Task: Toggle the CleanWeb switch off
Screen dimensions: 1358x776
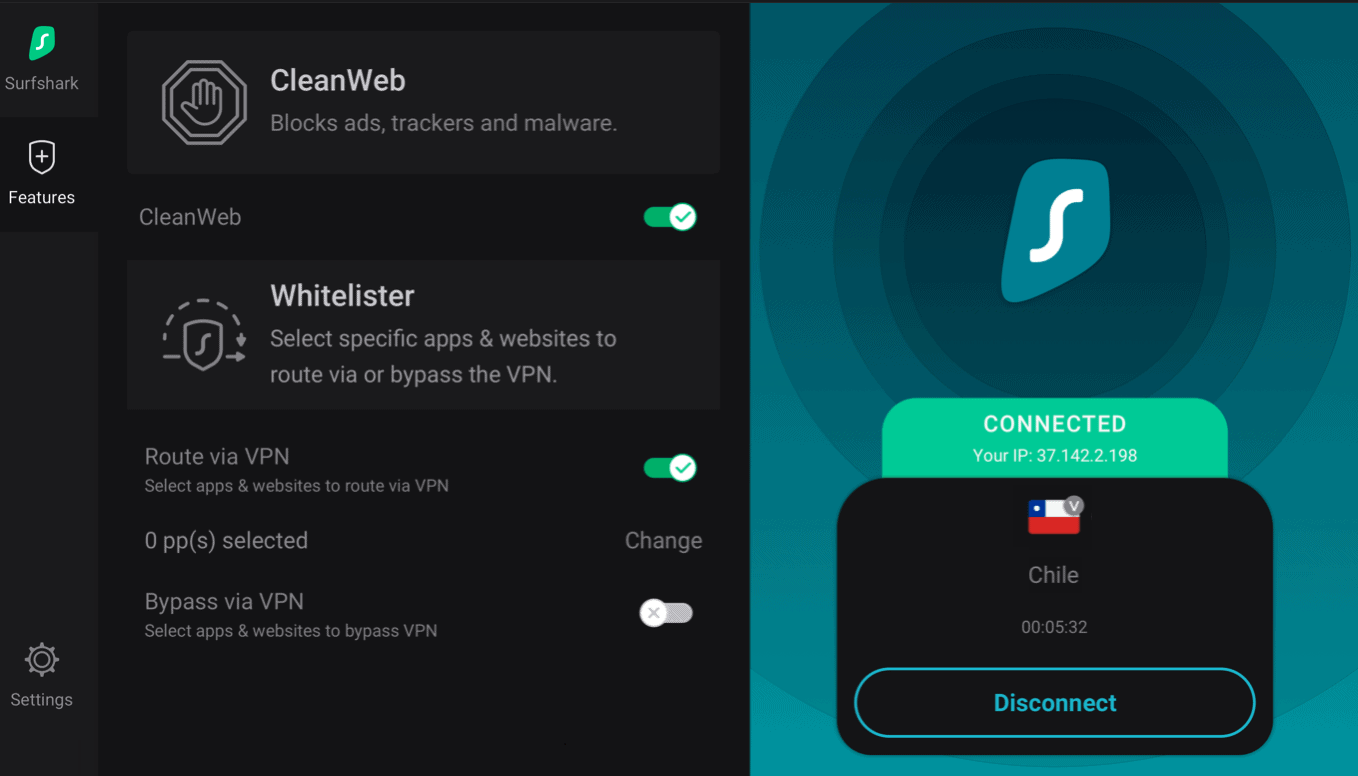Action: (670, 217)
